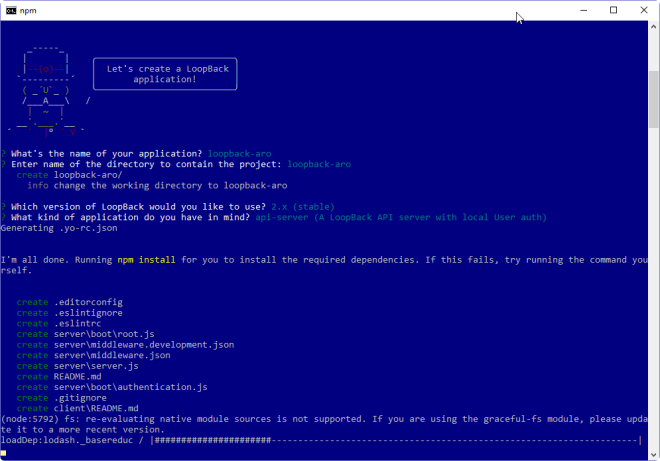The image size is (660, 461).
Task: Click the project directory answer loopback-aro
Action: (319, 164)
